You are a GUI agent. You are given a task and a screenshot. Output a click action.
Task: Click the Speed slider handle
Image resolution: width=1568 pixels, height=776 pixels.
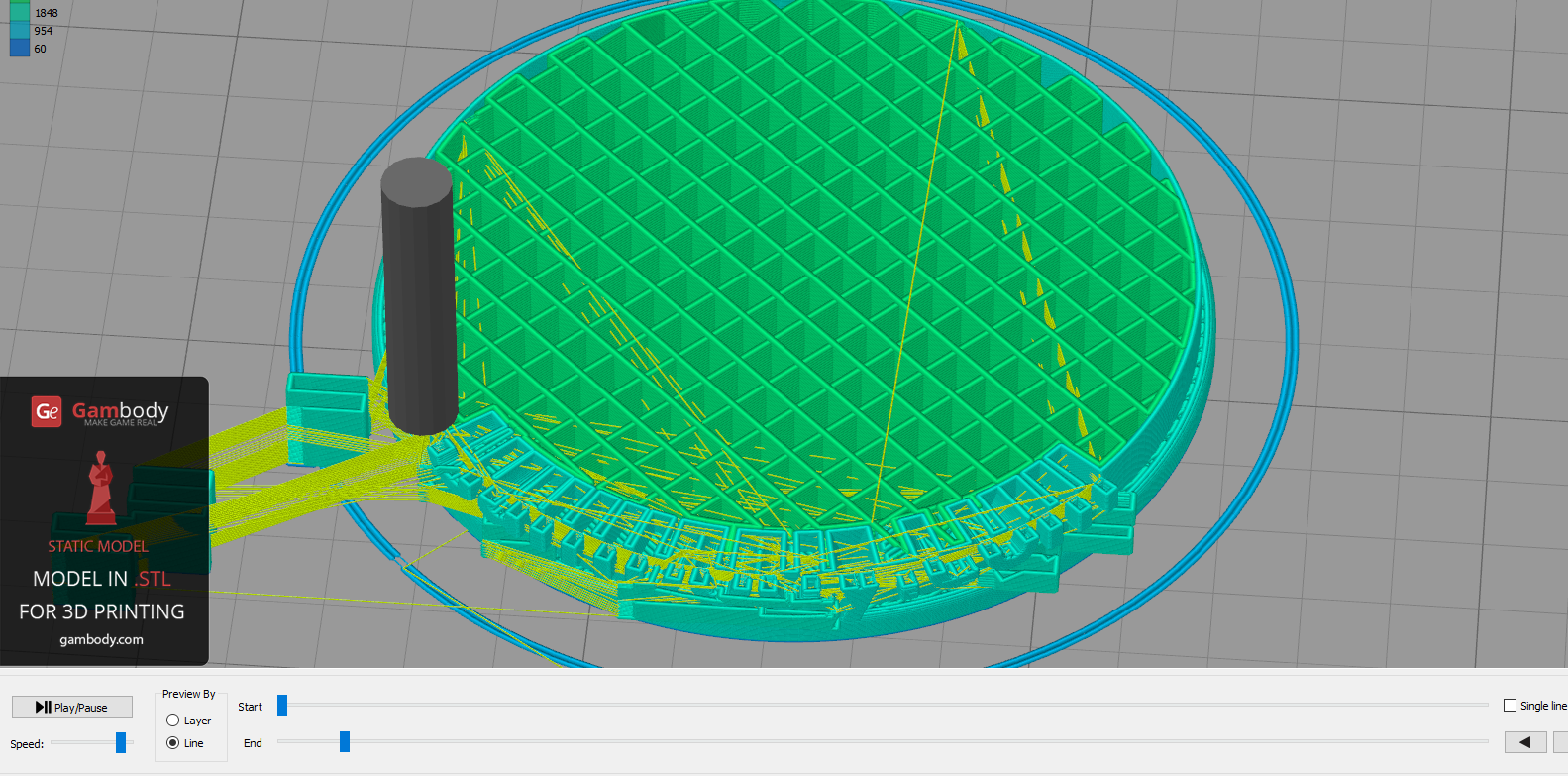pos(121,743)
